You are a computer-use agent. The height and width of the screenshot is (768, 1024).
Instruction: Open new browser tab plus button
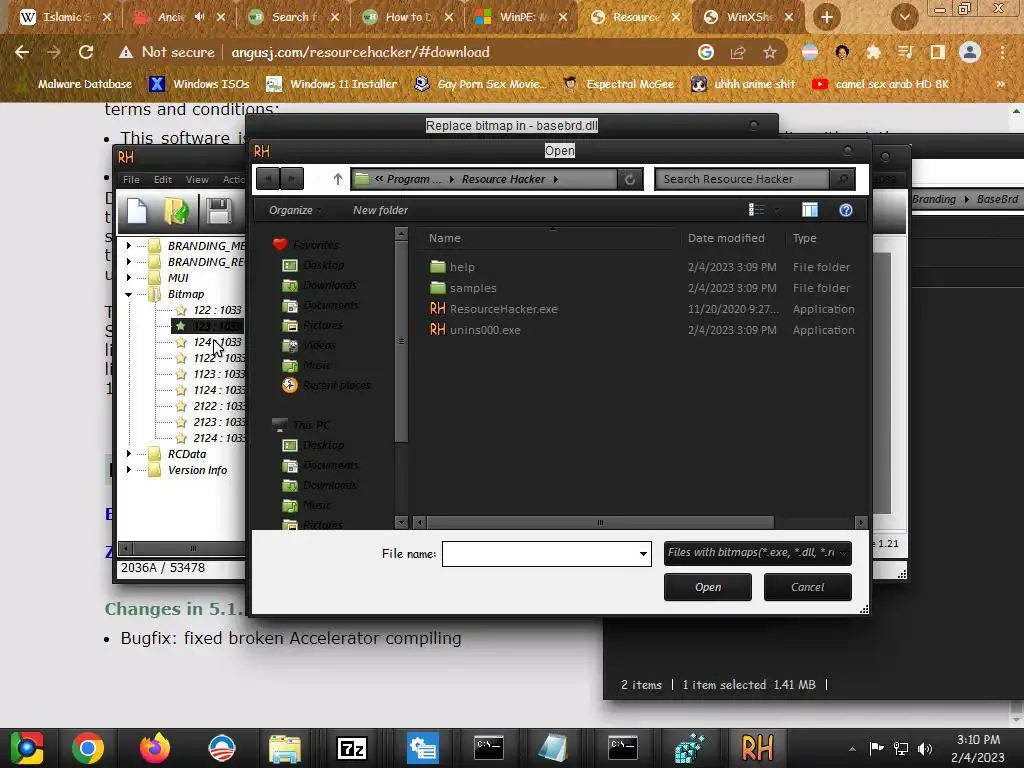(827, 17)
